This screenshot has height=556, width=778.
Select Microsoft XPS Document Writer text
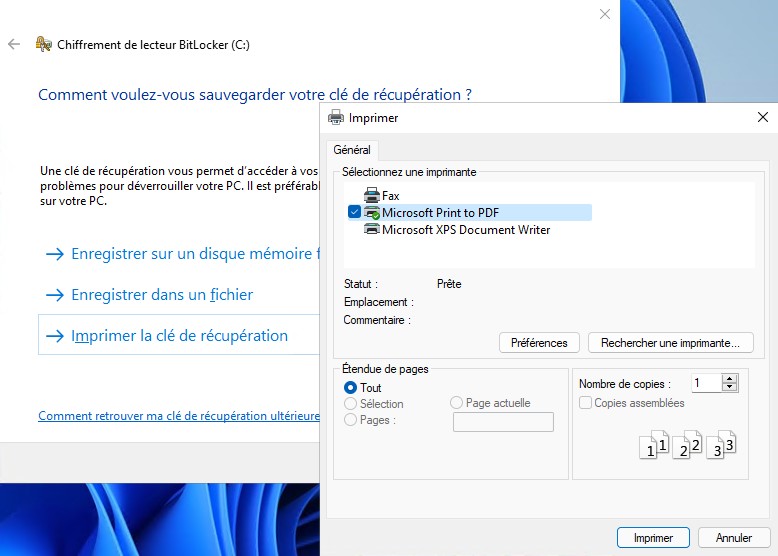pyautogui.click(x=466, y=230)
